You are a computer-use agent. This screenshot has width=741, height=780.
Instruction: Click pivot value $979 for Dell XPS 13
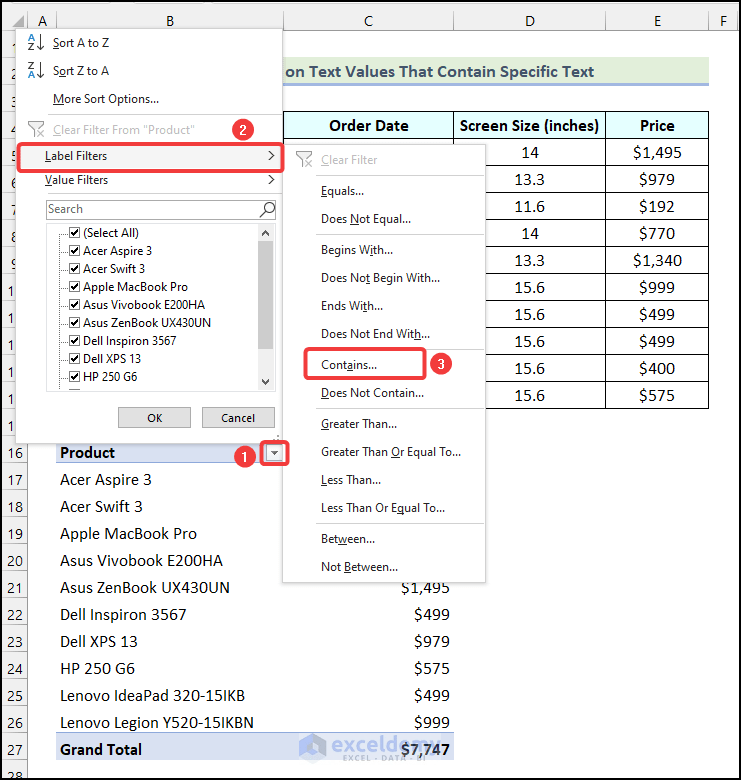369,642
